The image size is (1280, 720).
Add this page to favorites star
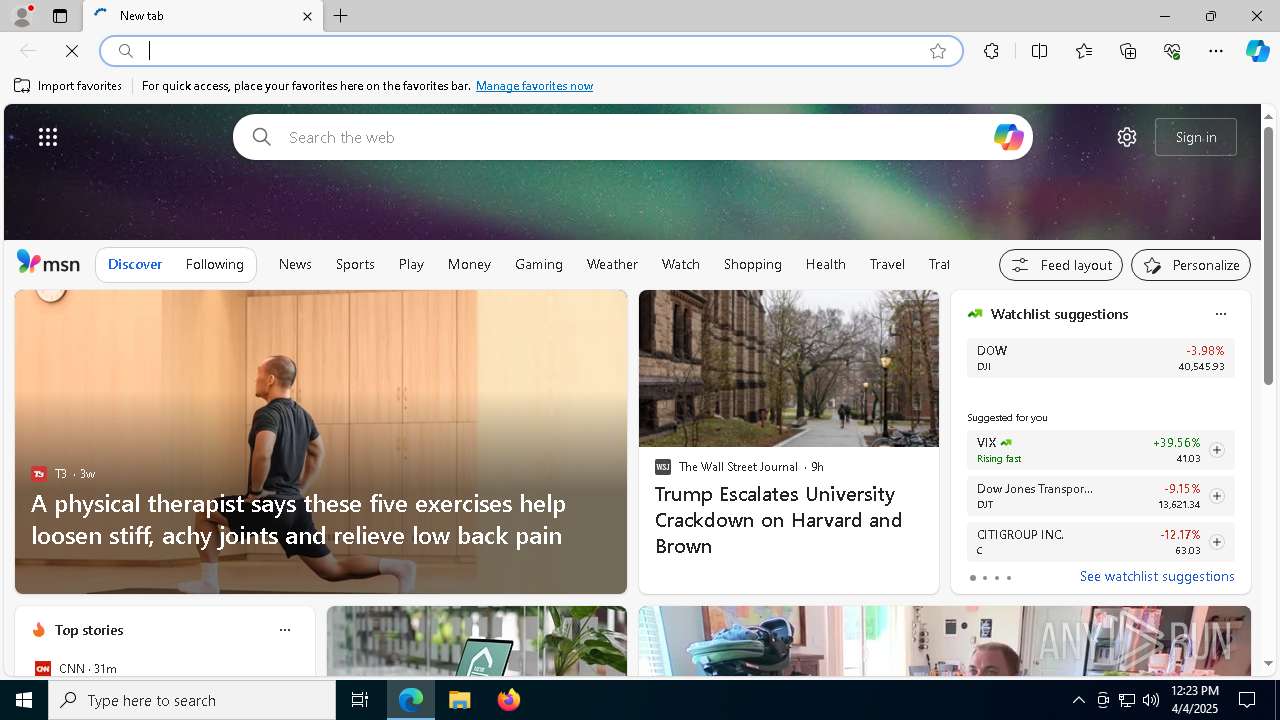(x=938, y=51)
